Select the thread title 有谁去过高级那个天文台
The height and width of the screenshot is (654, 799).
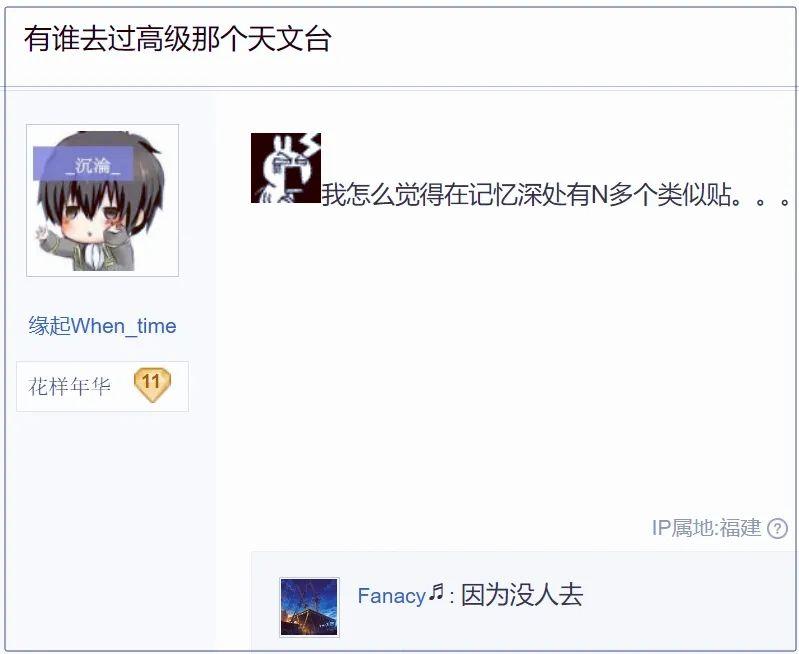click(x=178, y=38)
